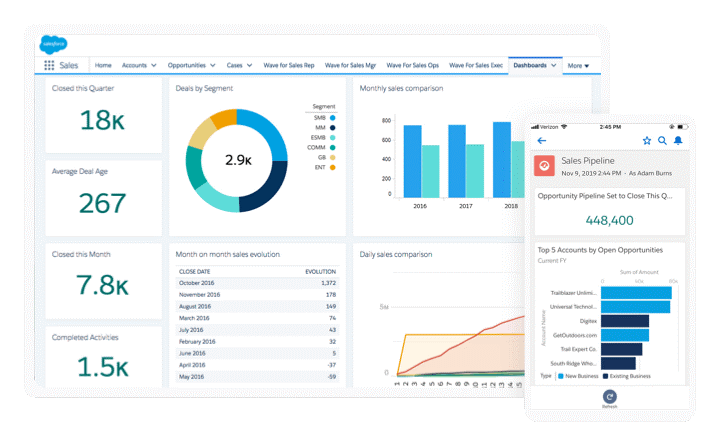Click the 1.5k Completed Activities value

click(102, 367)
